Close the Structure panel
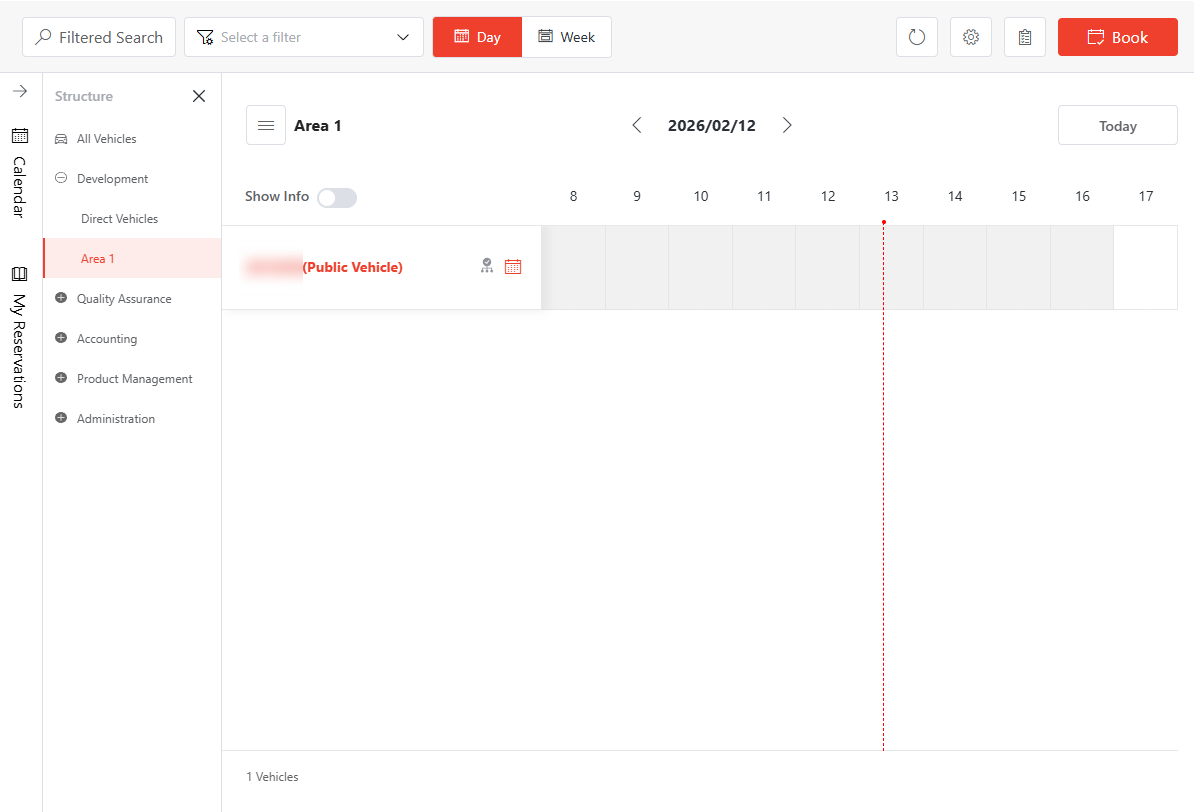 click(x=199, y=96)
